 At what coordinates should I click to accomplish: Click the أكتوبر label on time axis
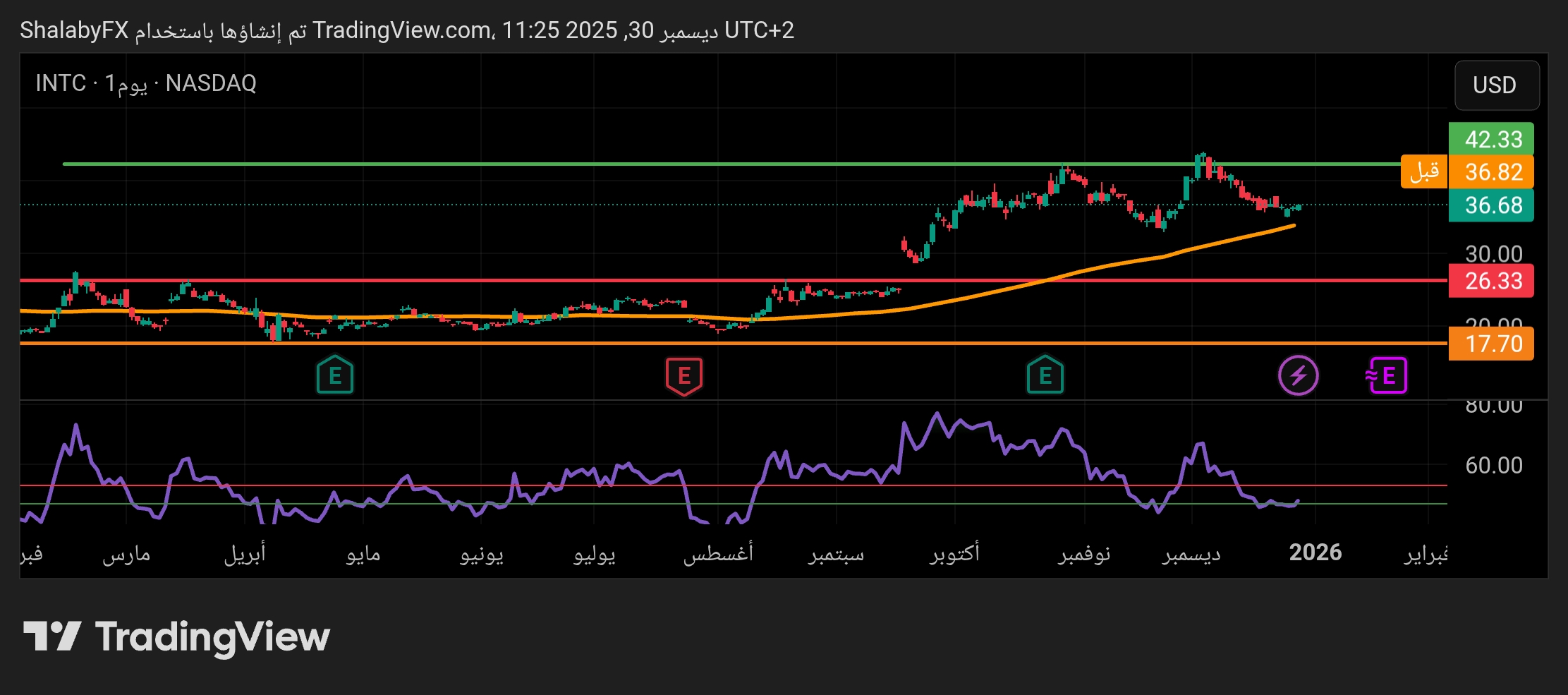click(x=954, y=553)
